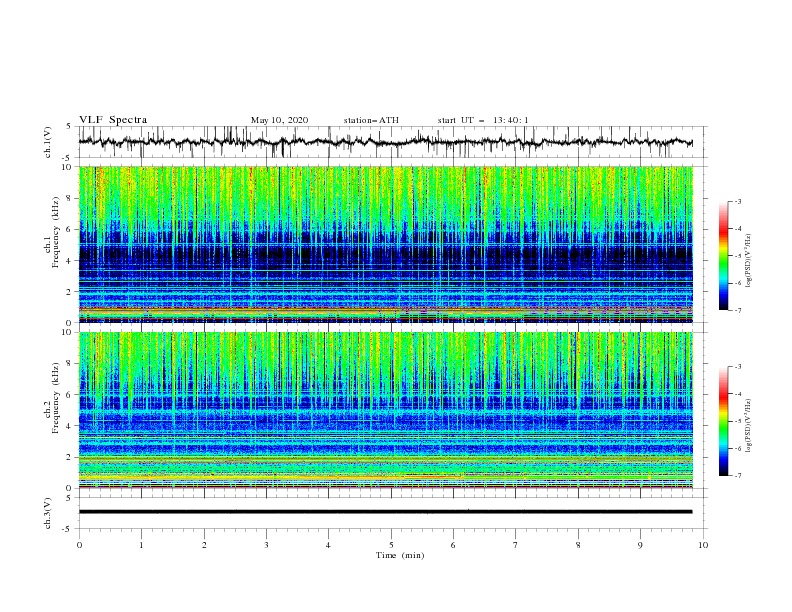Click time axis tick label "6"
This screenshot has width=792, height=612.
[453, 545]
